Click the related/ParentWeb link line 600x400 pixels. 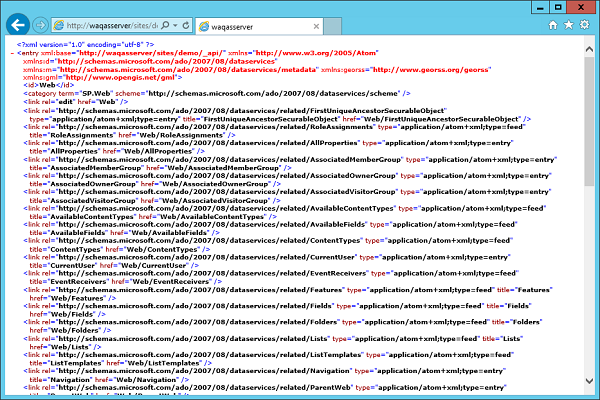pyautogui.click(x=265, y=387)
